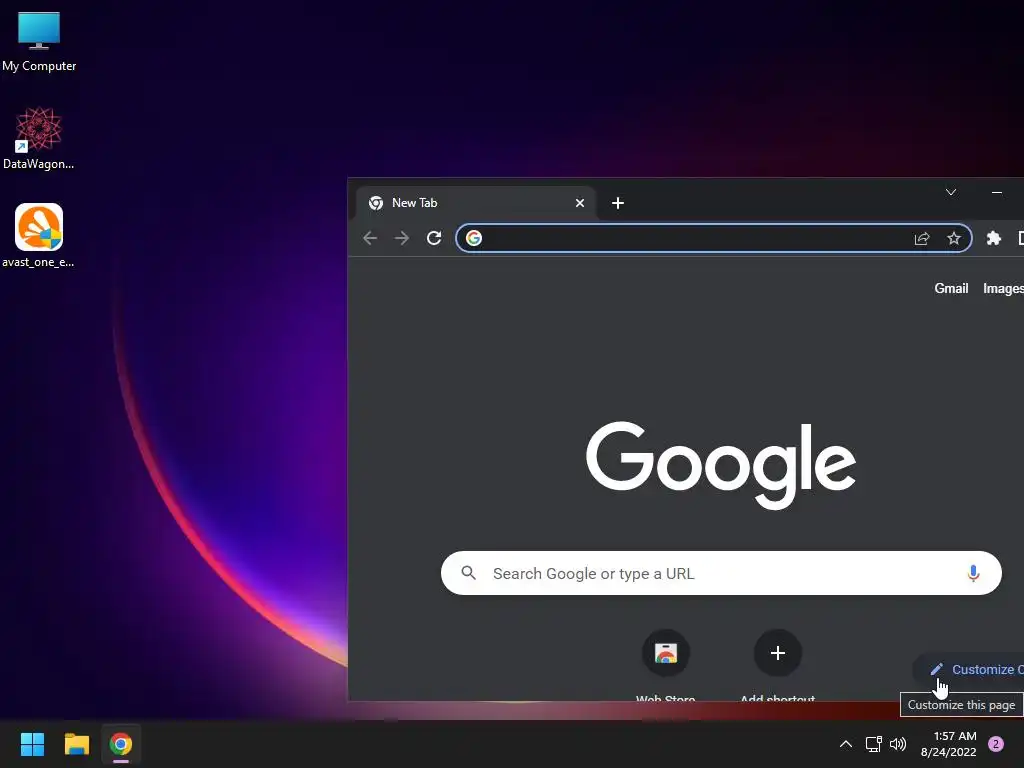1024x768 pixels.
Task: Click the Chrome forward arrow
Action: [402, 238]
